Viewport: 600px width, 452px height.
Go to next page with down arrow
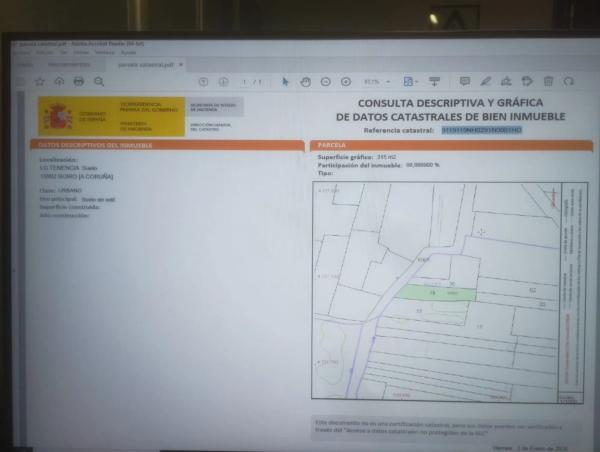click(223, 81)
